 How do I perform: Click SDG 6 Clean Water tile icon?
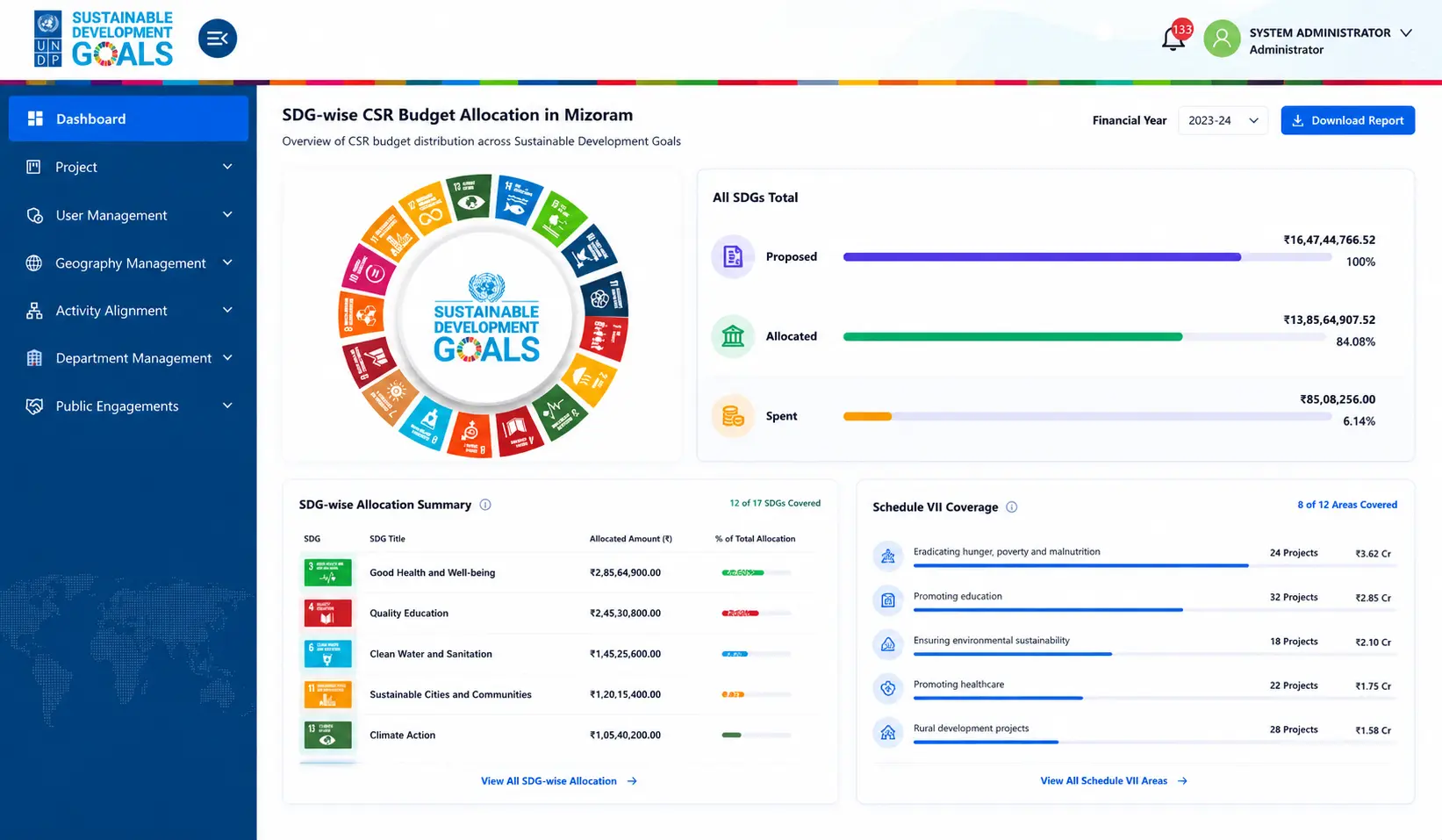click(x=328, y=654)
